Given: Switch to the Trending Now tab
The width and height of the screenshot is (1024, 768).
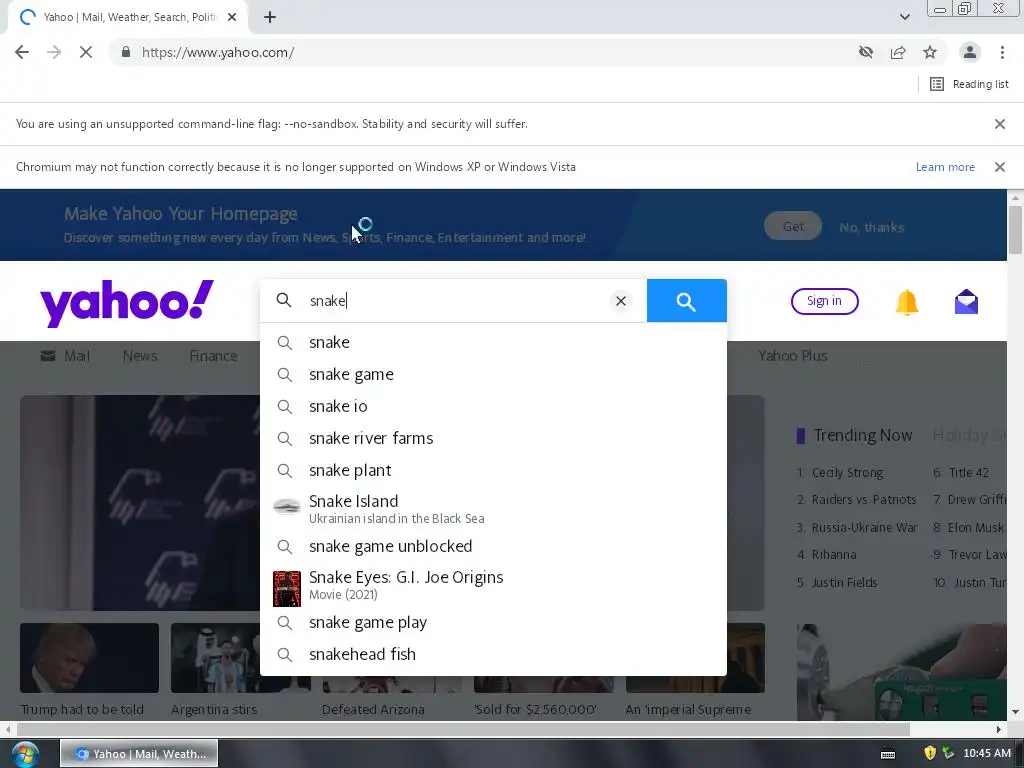Looking at the screenshot, I should tap(862, 436).
